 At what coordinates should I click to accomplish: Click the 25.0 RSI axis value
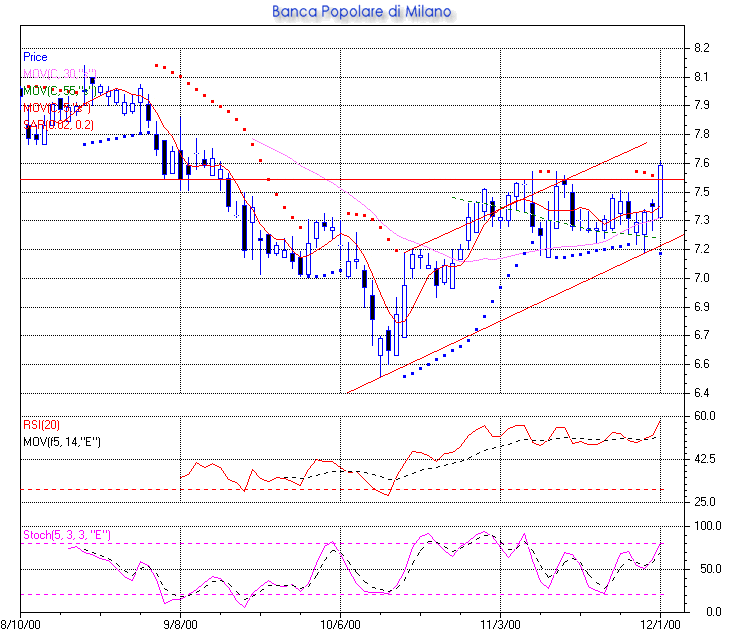704,502
